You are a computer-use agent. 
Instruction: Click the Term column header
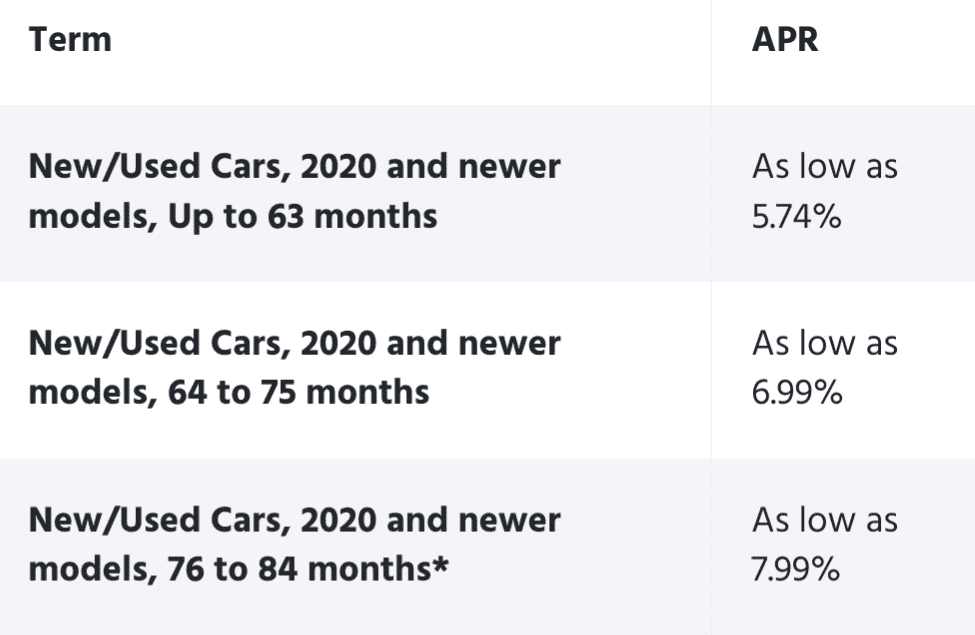pos(70,40)
